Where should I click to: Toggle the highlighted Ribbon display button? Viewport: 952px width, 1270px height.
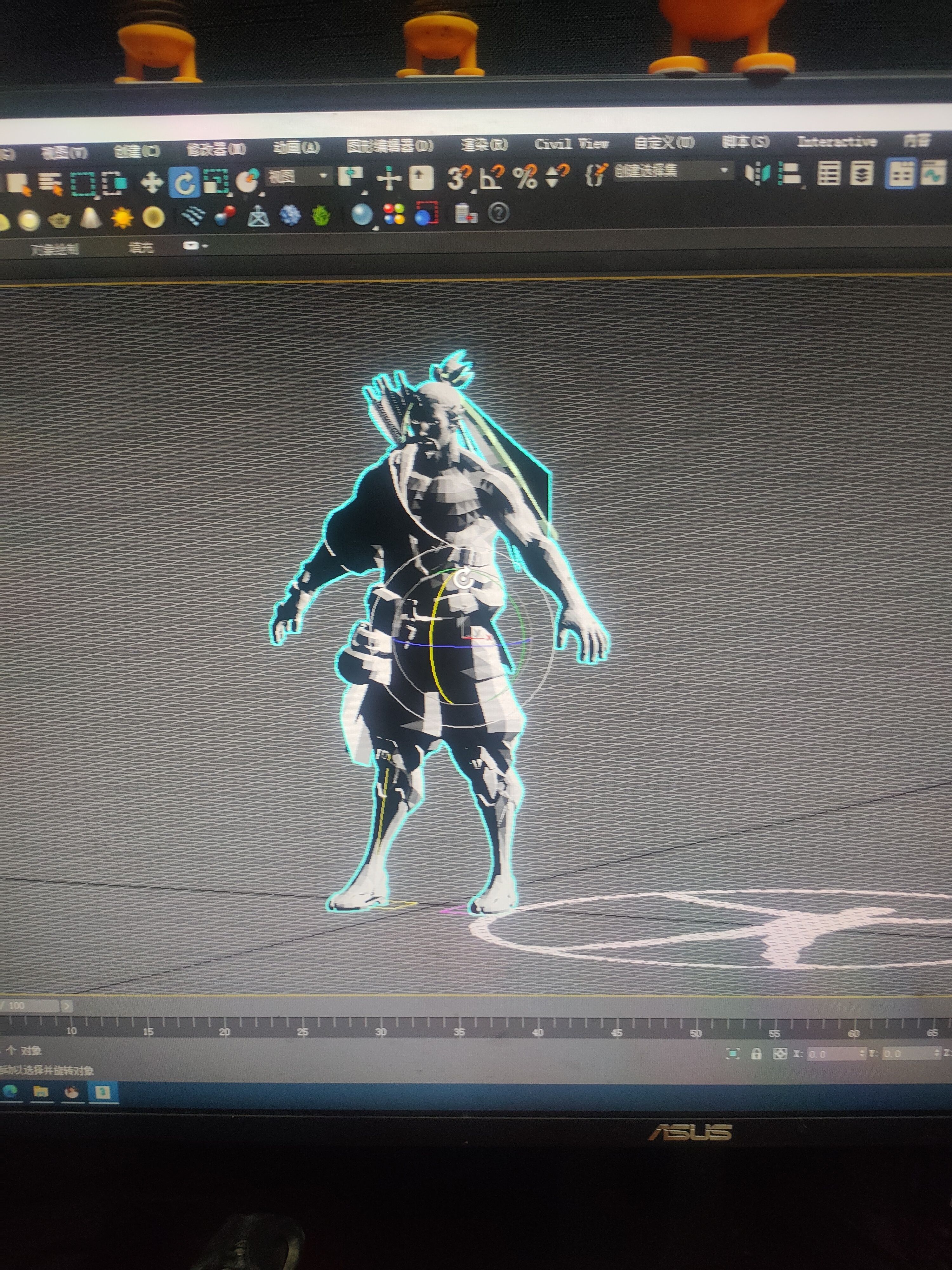click(900, 172)
